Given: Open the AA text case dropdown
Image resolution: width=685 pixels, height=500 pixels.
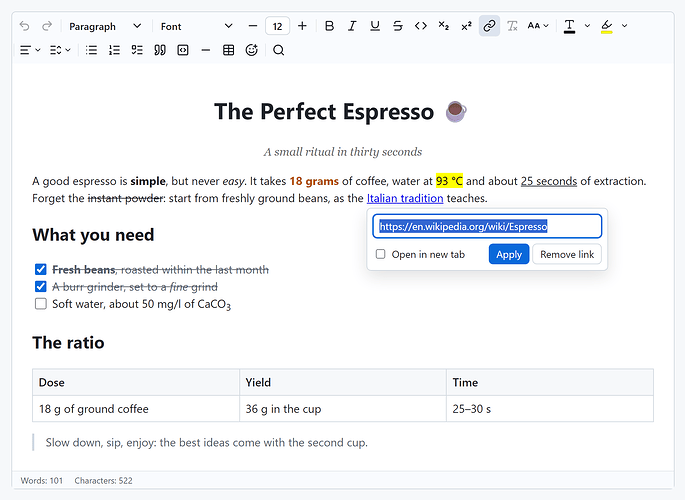Looking at the screenshot, I should (538, 26).
